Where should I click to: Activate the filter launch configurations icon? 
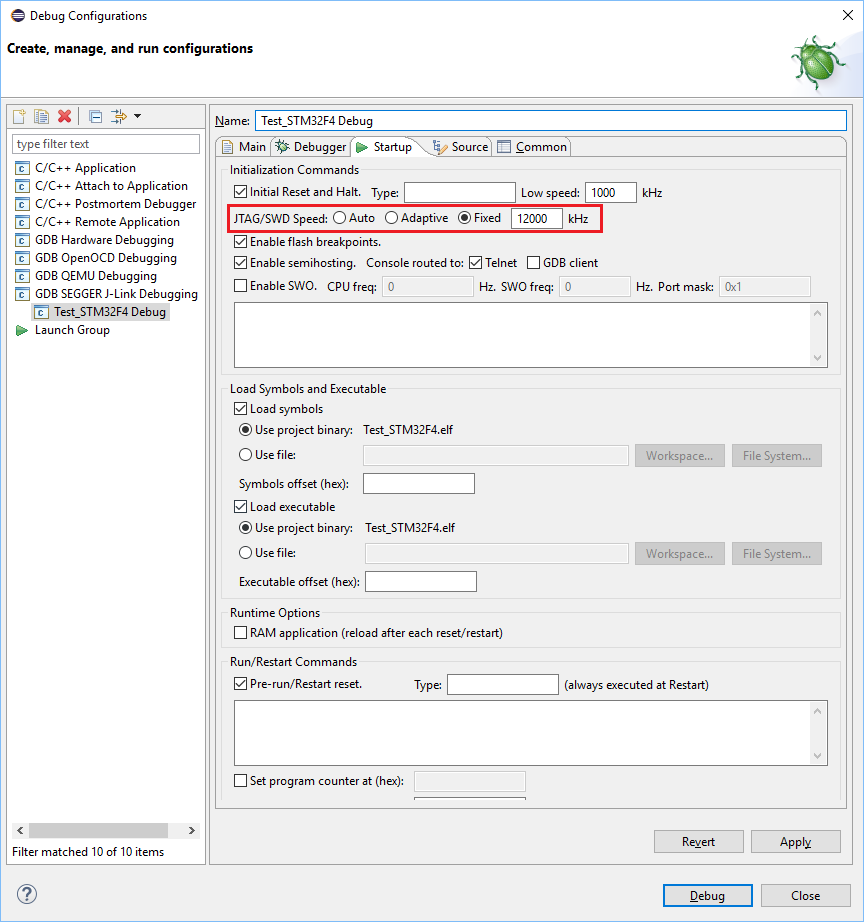[117, 116]
